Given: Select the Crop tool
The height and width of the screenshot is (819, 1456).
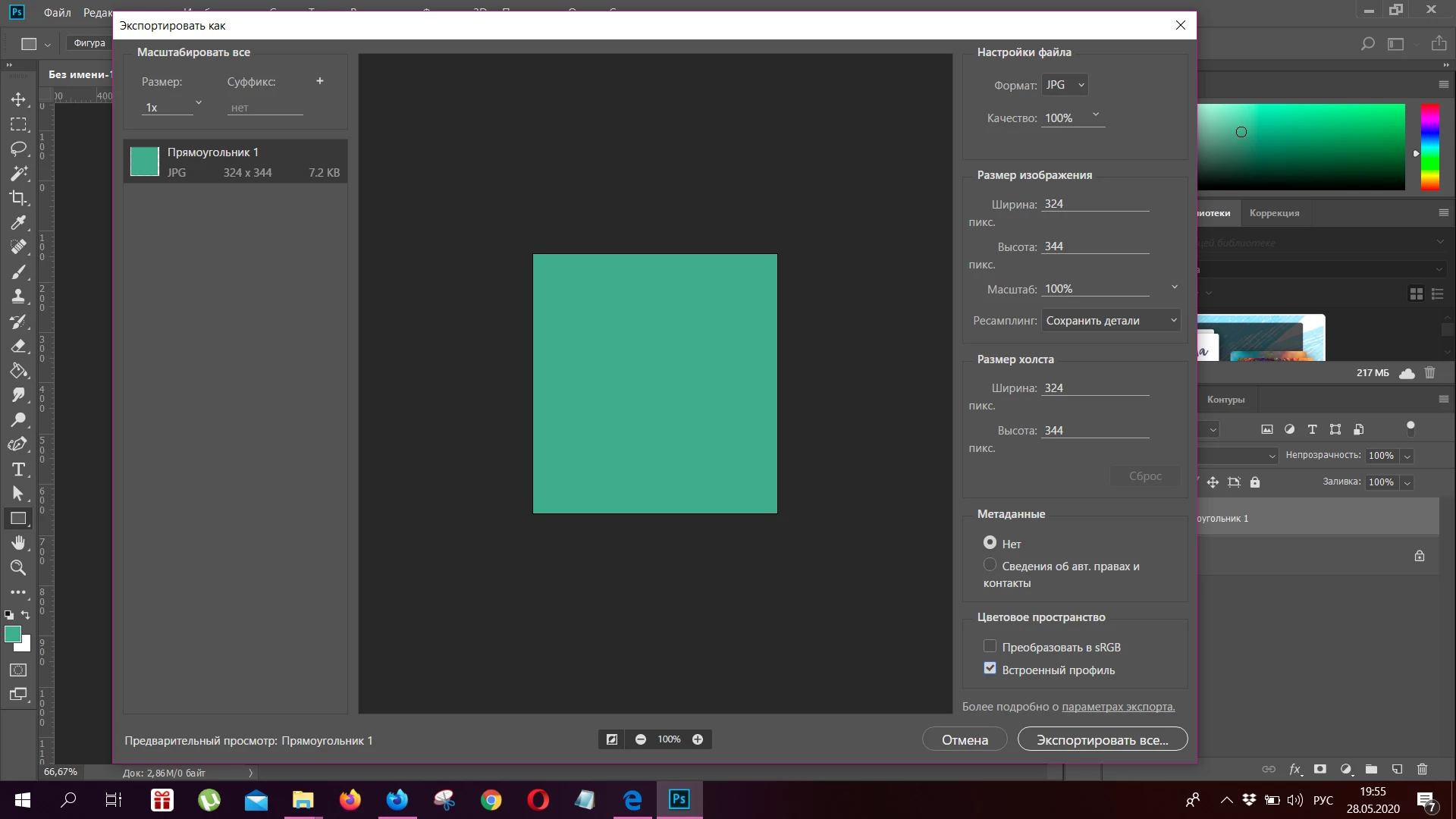Looking at the screenshot, I should pos(18,198).
